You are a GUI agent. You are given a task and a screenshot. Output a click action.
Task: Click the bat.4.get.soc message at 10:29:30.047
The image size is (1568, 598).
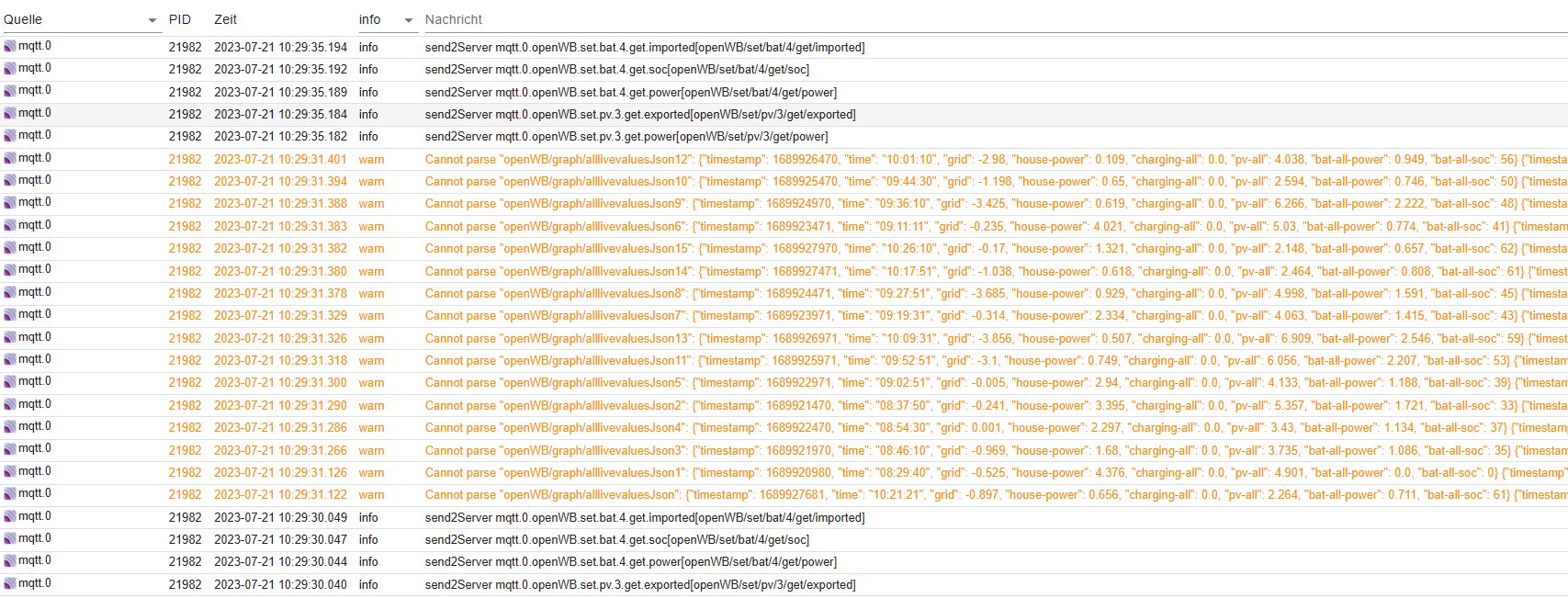(x=616, y=540)
